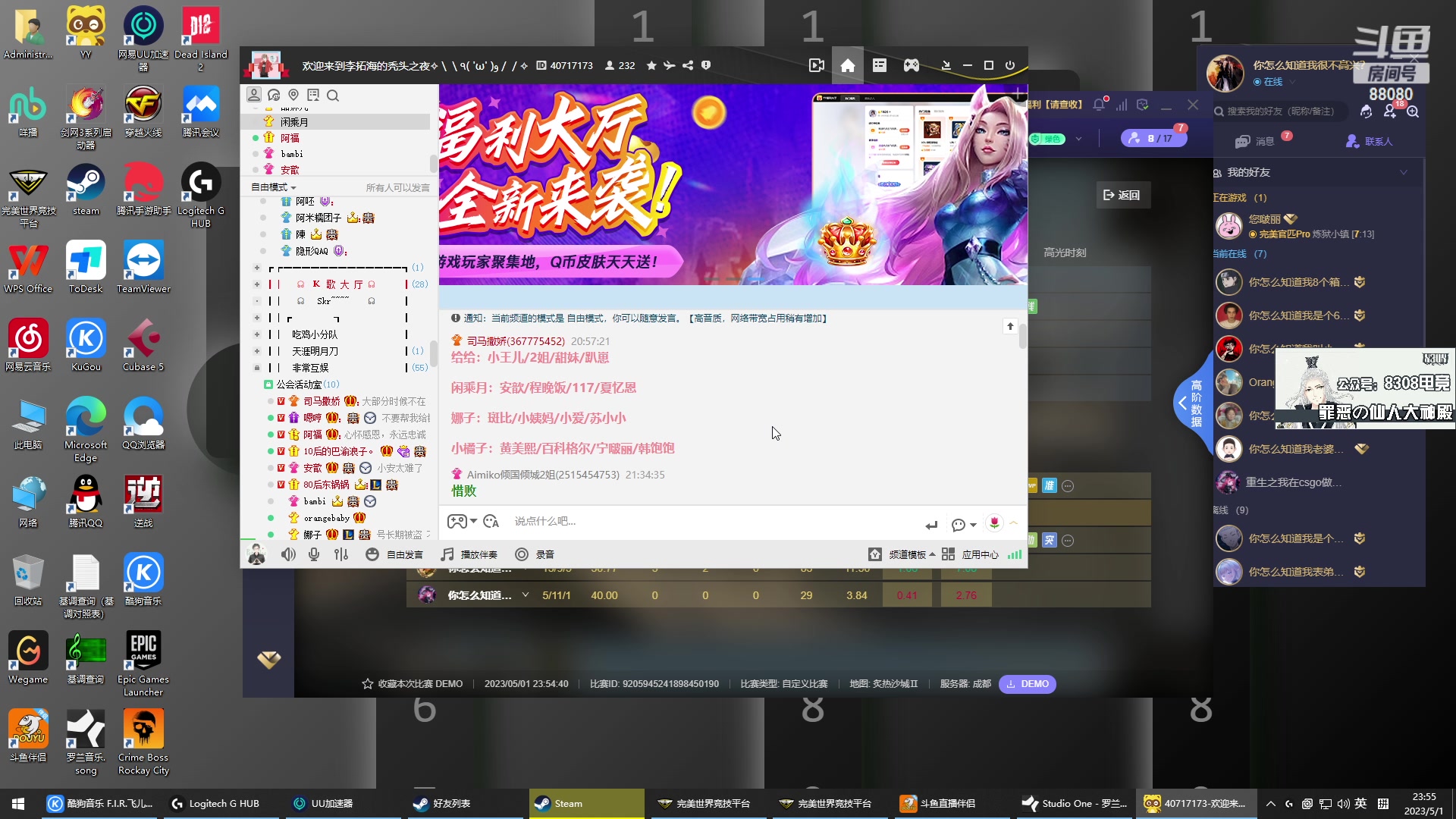Open friend requests icon showing 18 badge

click(x=1390, y=111)
